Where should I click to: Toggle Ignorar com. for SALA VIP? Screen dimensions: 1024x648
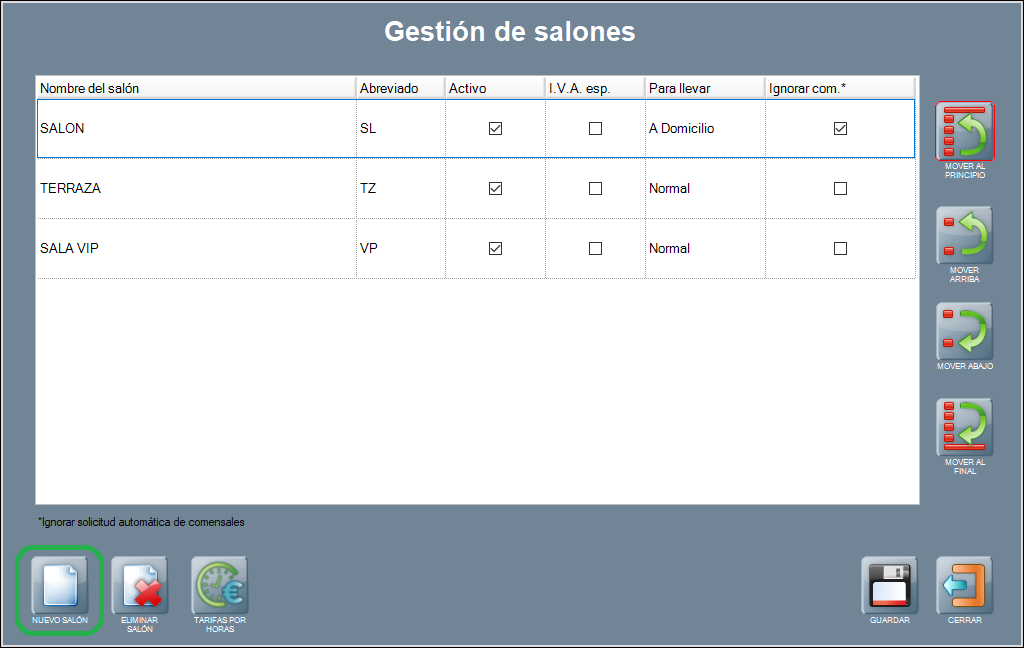840,249
